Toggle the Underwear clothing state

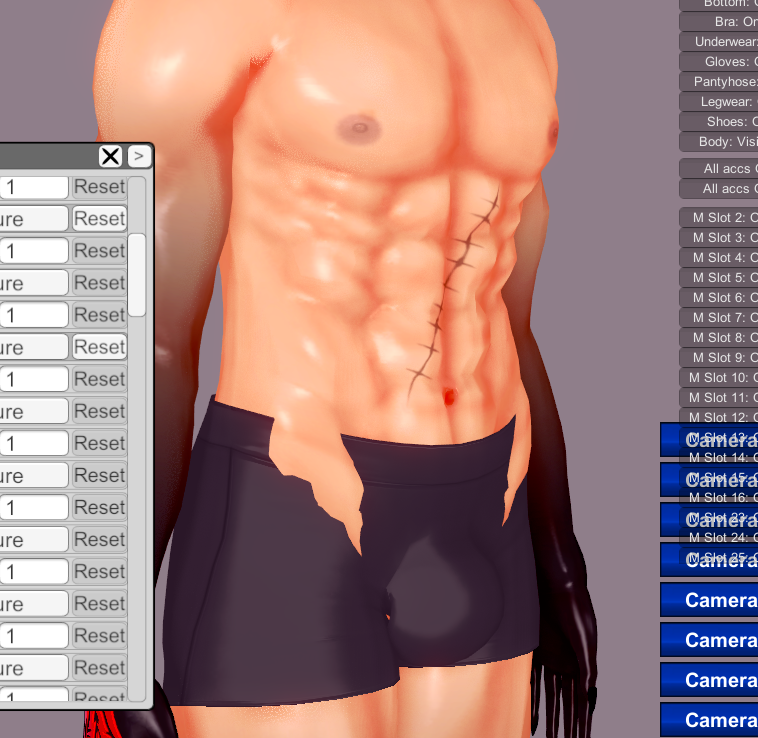point(719,41)
